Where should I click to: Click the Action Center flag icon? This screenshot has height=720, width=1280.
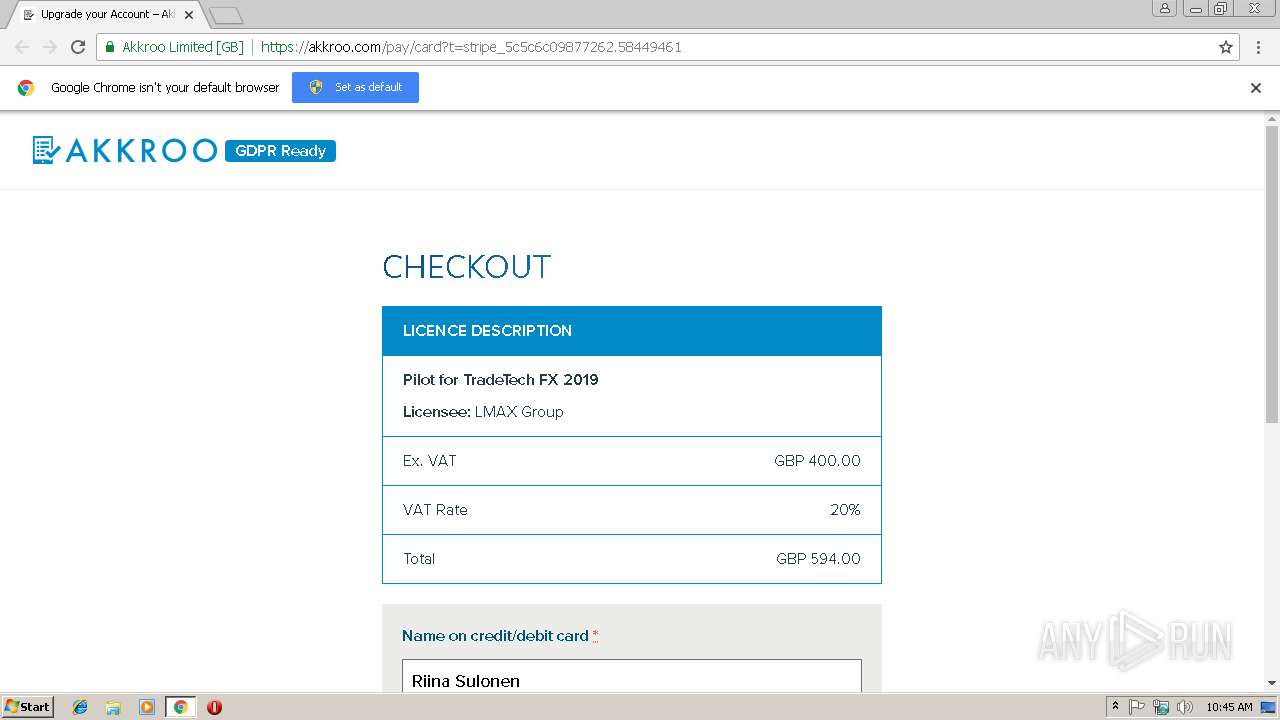(1137, 707)
